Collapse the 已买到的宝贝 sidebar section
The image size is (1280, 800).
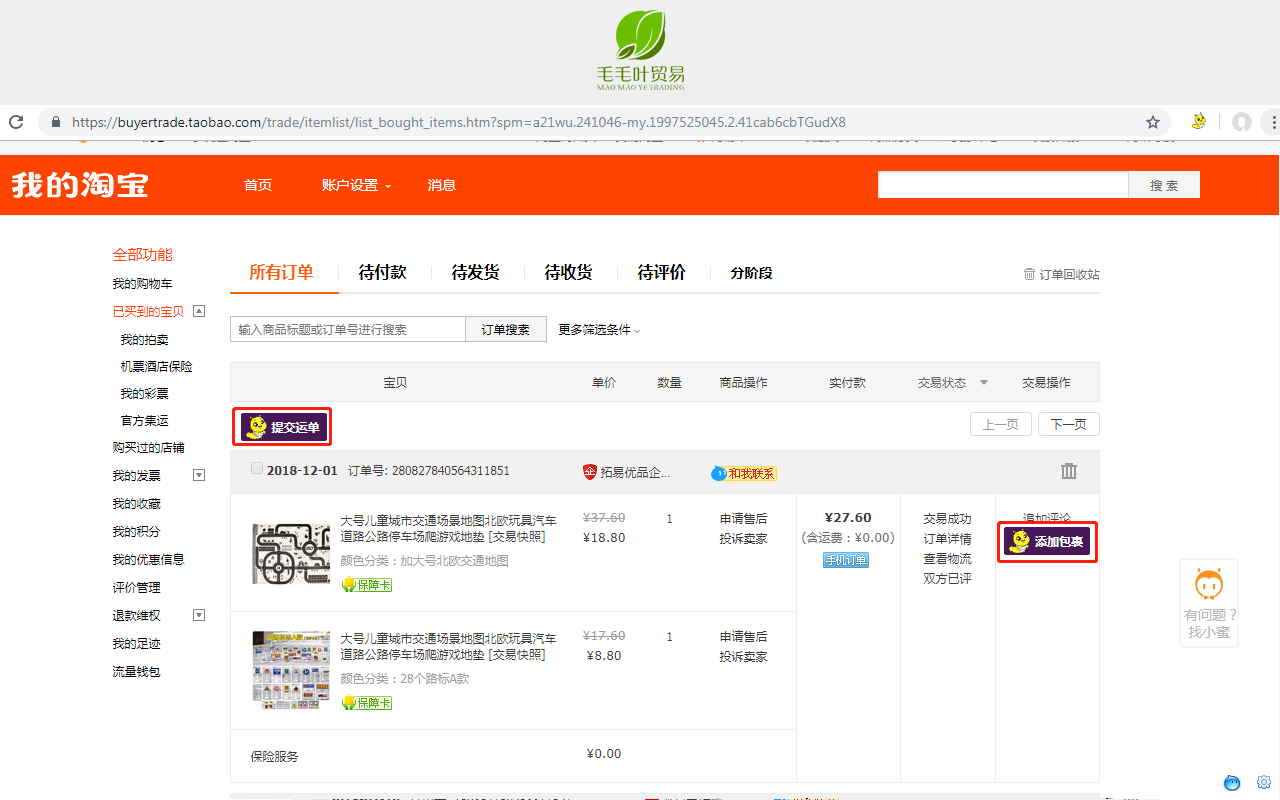[198, 310]
